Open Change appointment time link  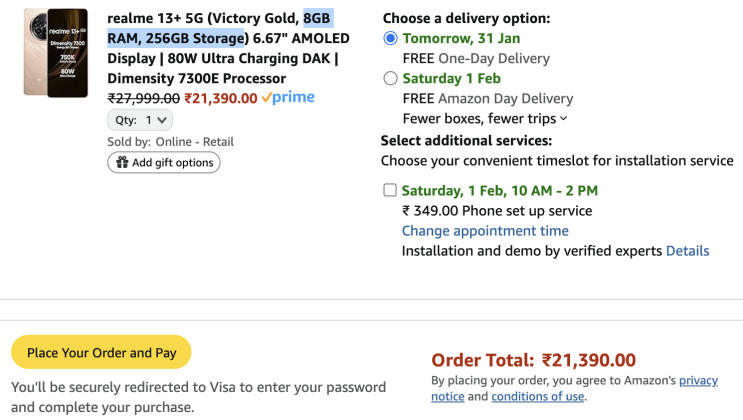pyautogui.click(x=485, y=231)
